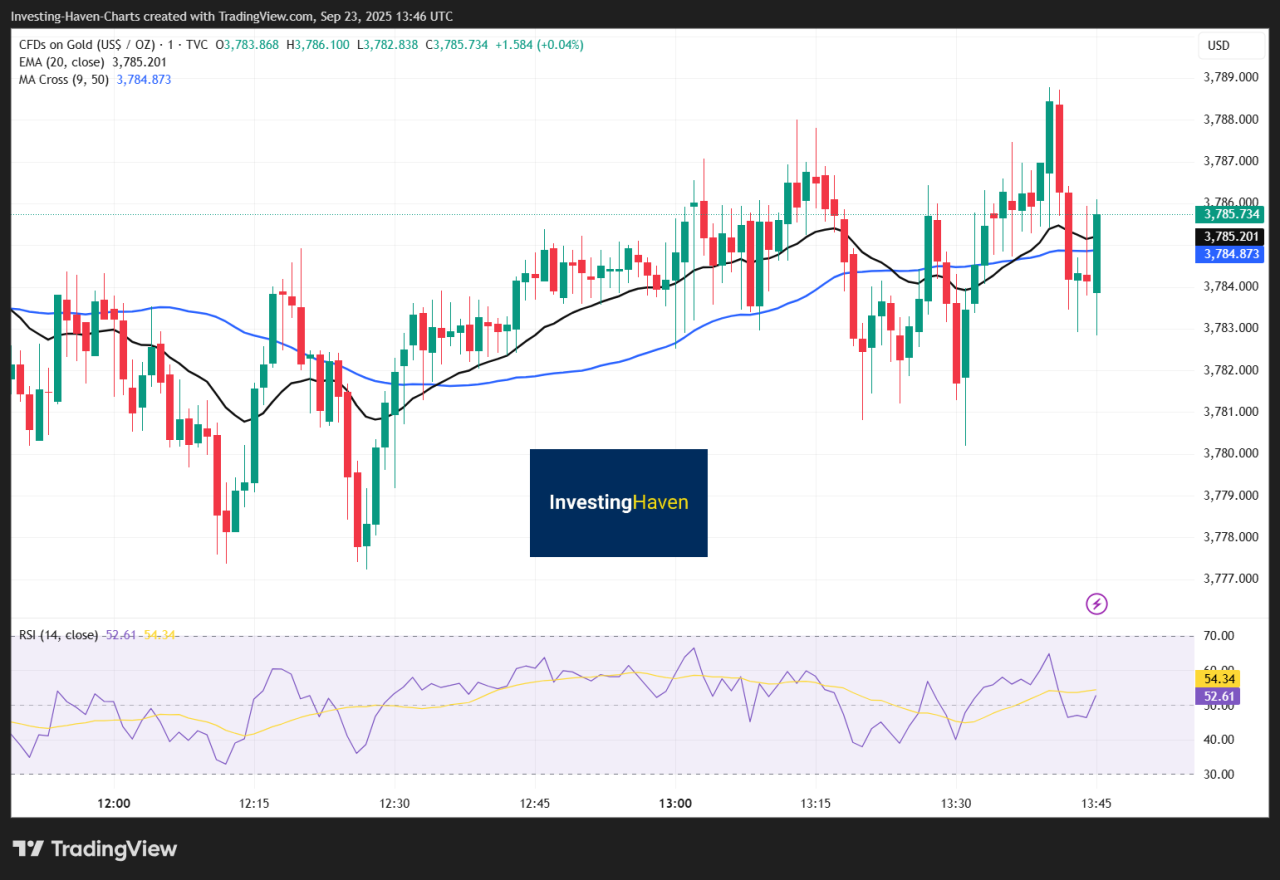The height and width of the screenshot is (880, 1280).
Task: Click the 13:00 time axis label
Action: [675, 804]
